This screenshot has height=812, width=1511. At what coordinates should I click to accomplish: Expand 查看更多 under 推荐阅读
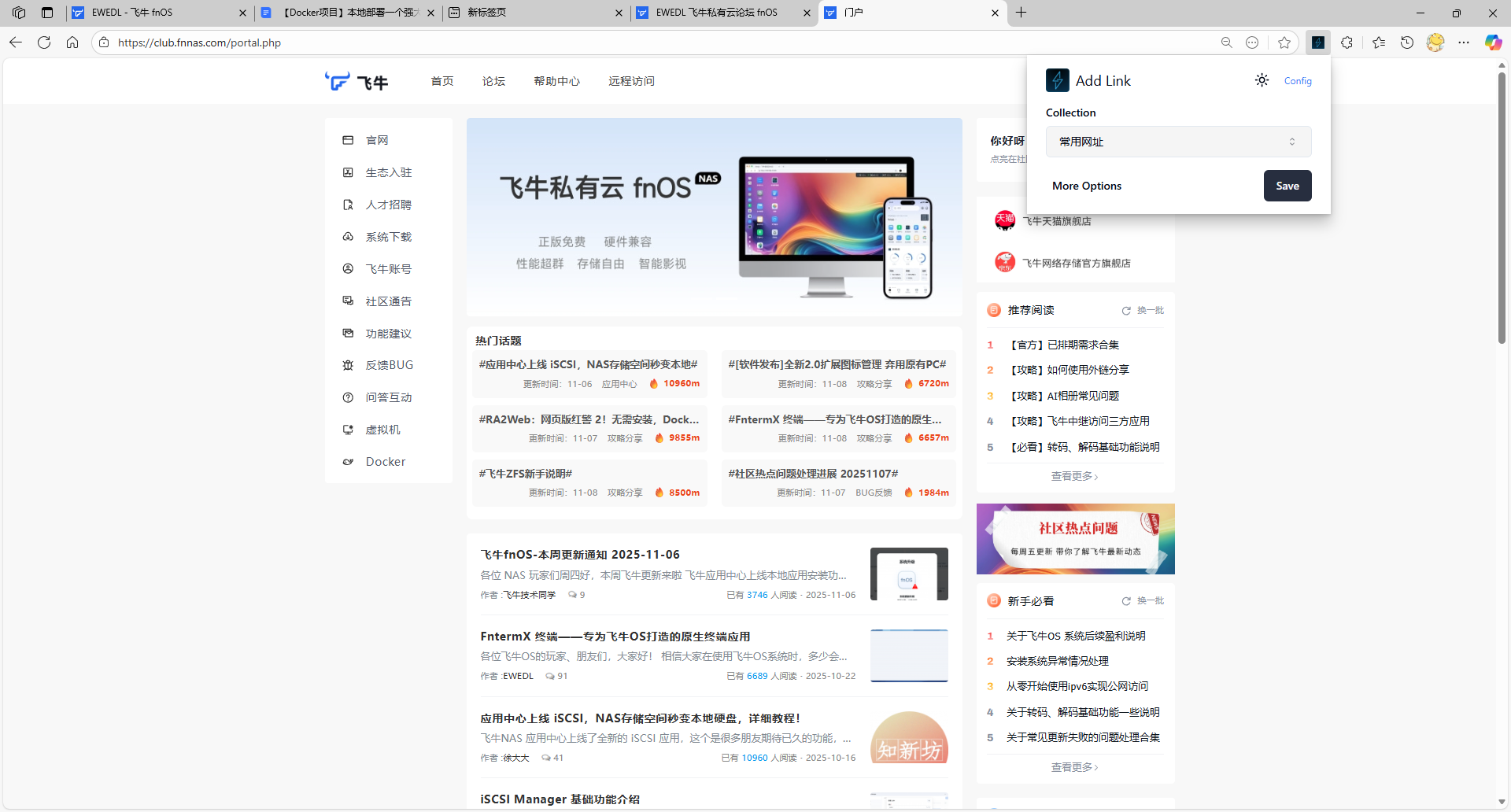point(1075,476)
